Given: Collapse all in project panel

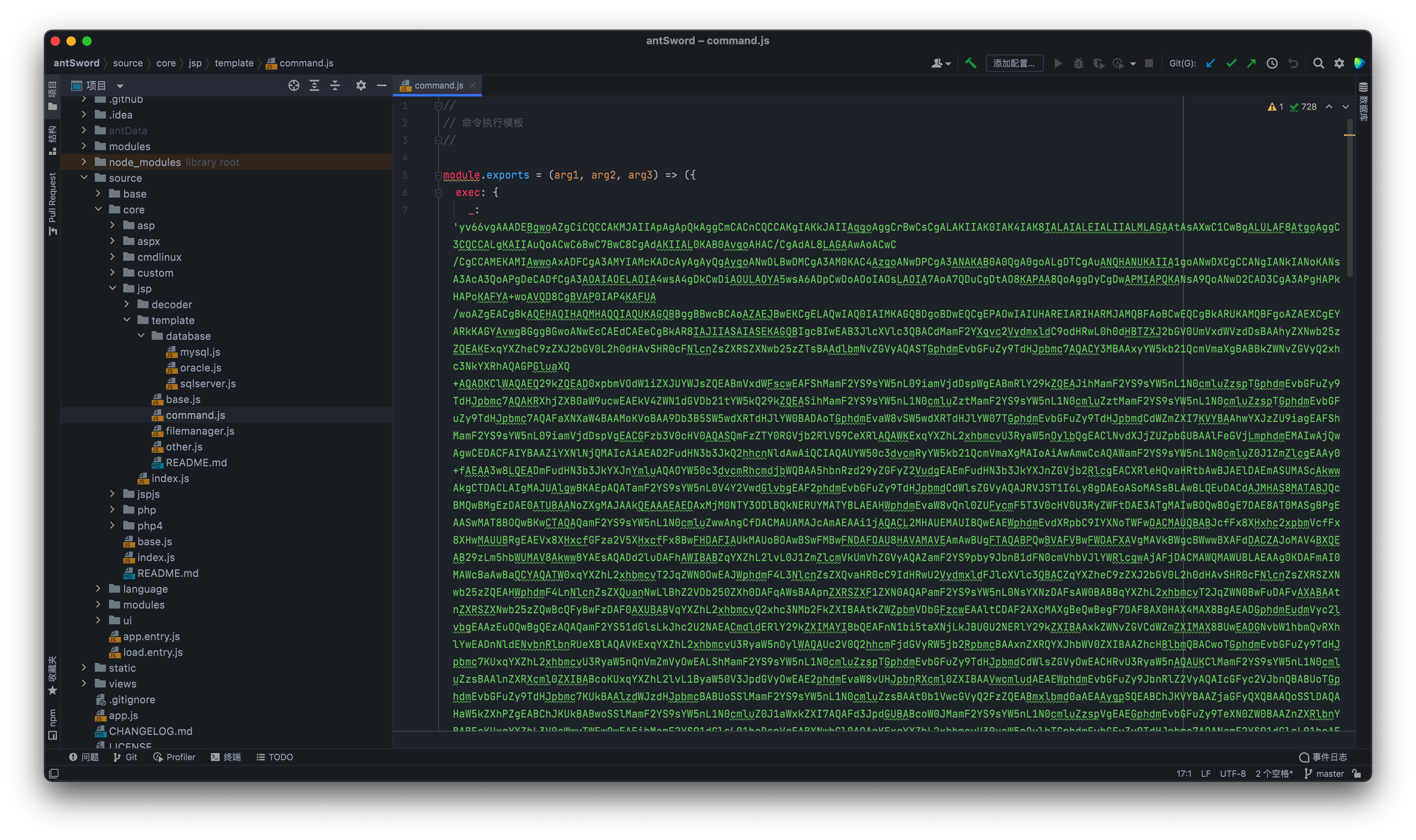Looking at the screenshot, I should pos(335,85).
